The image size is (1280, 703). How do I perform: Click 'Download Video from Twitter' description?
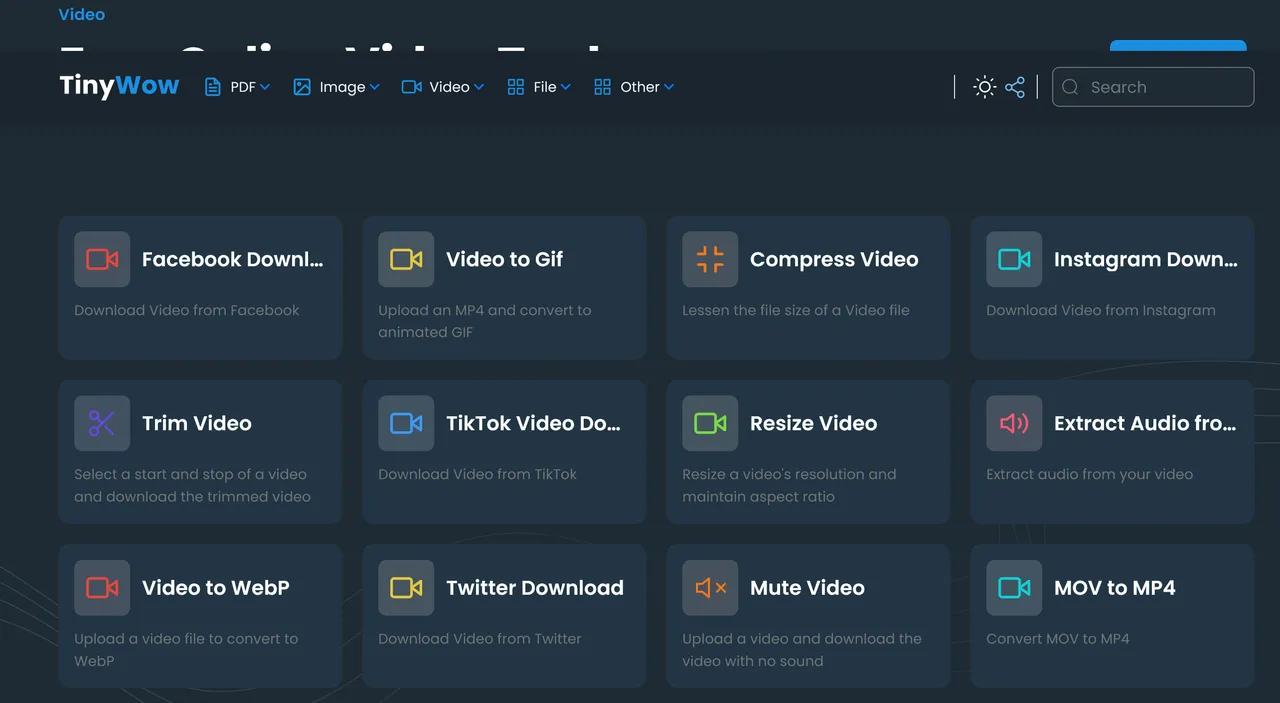pos(480,638)
